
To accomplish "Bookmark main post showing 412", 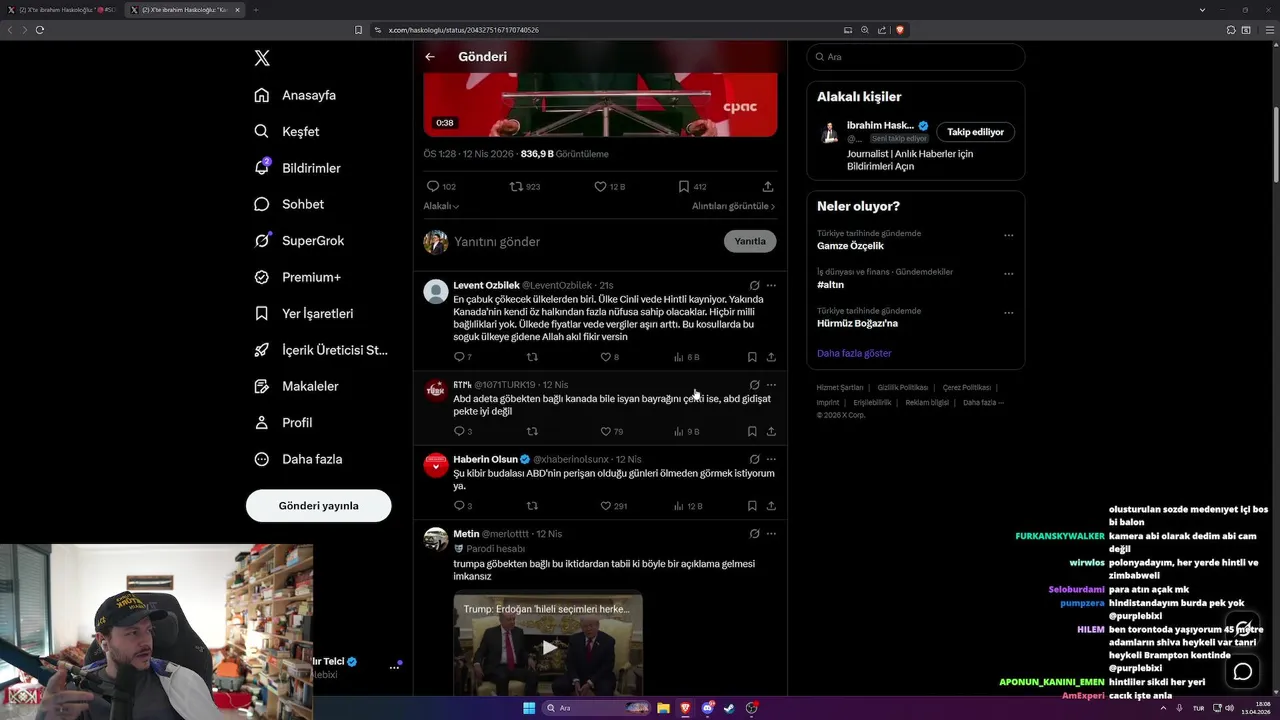I will pos(684,187).
